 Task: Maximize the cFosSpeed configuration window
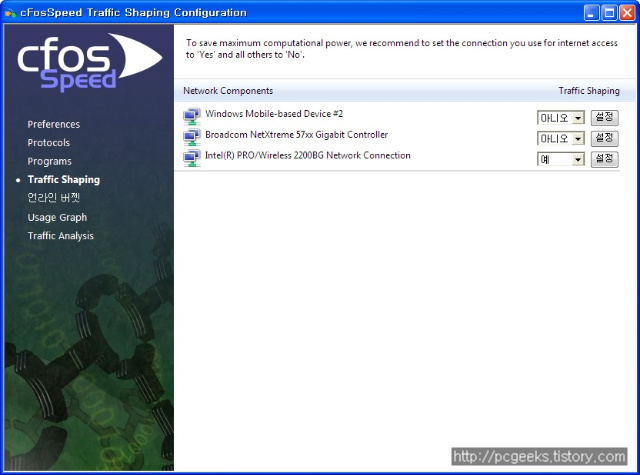click(x=609, y=13)
